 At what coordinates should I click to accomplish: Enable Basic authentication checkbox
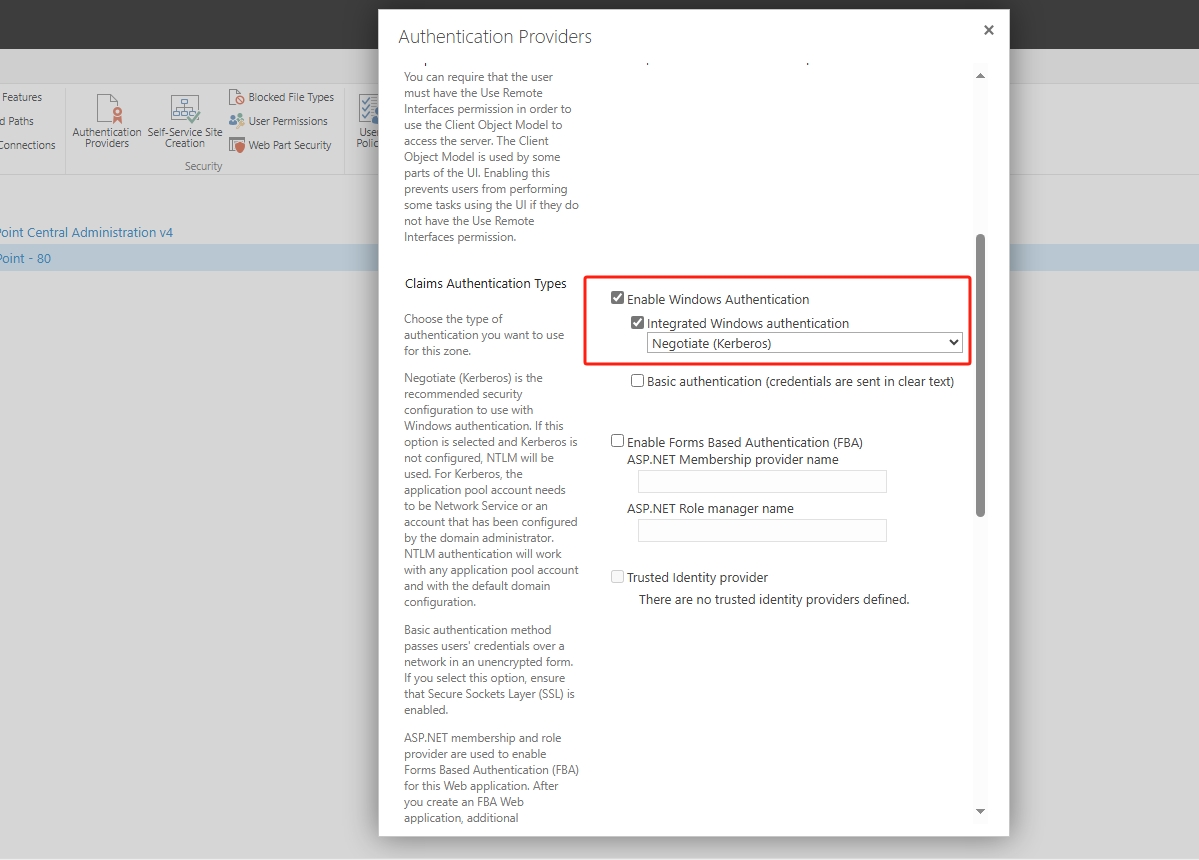637,380
